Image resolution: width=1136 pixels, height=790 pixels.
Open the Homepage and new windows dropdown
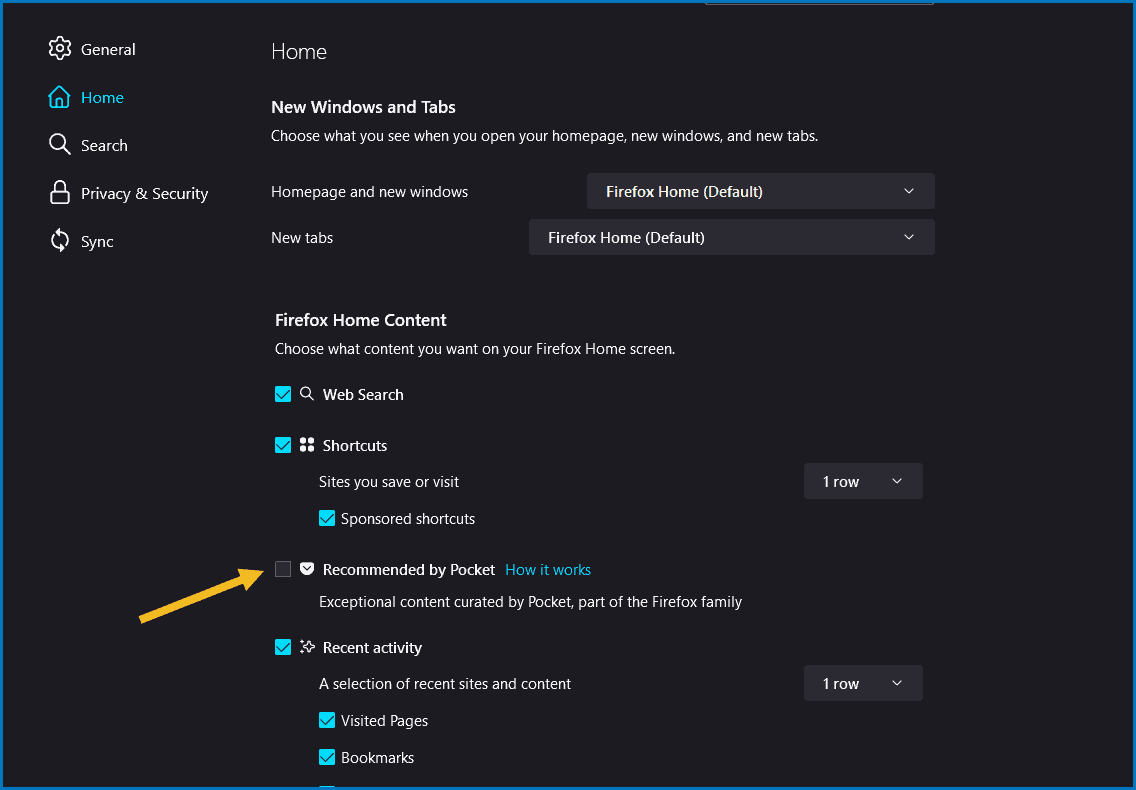760,191
